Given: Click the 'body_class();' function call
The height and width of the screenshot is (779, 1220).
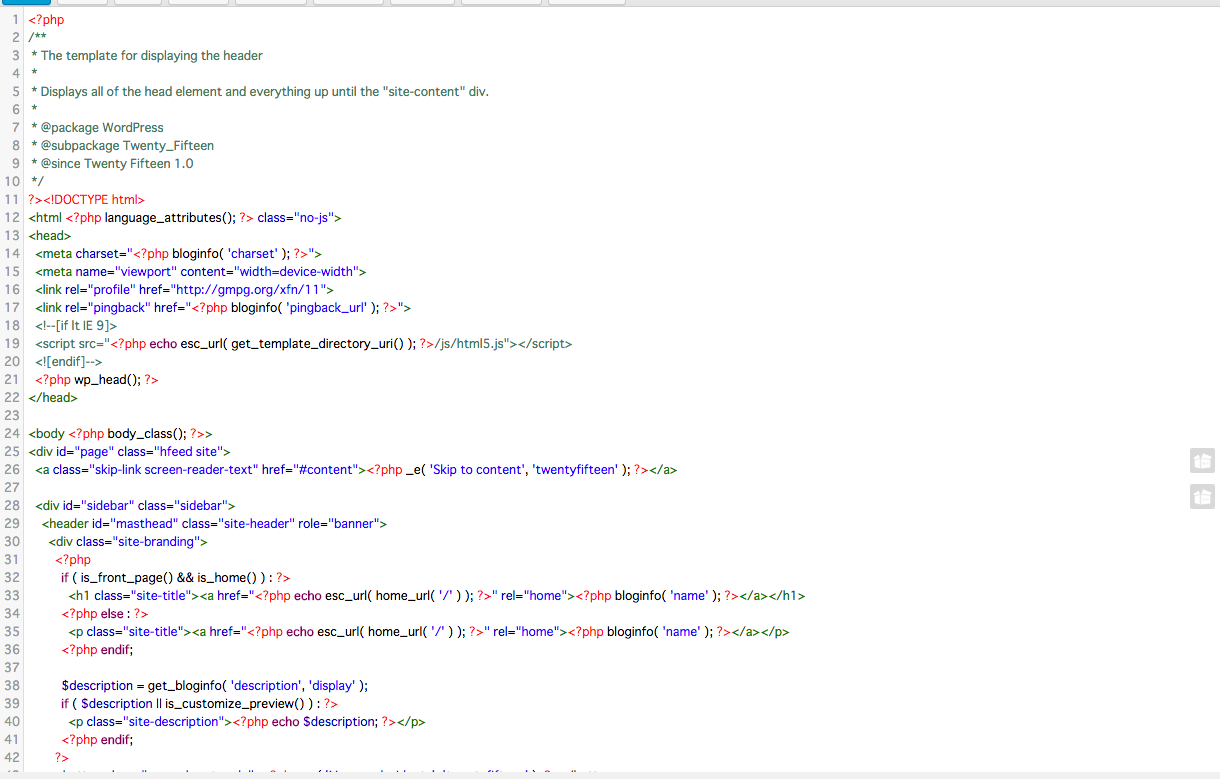Looking at the screenshot, I should pyautogui.click(x=147, y=434).
